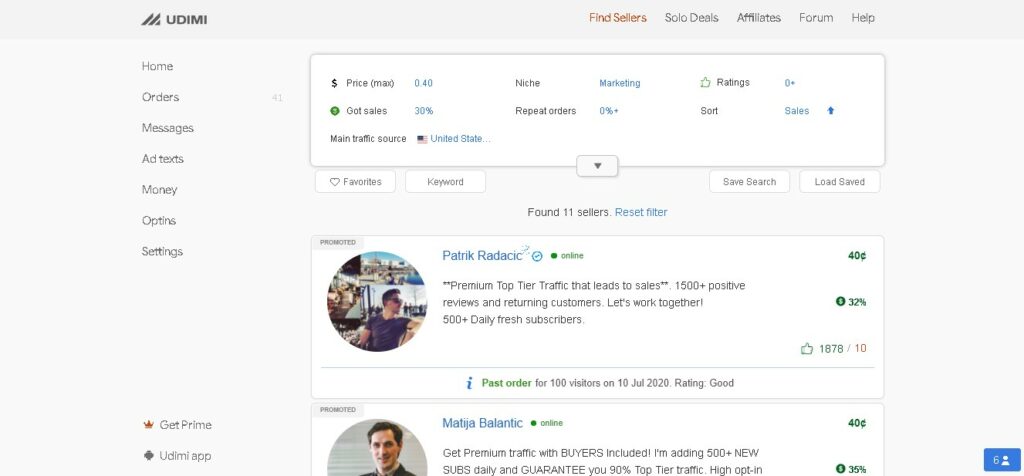Click Patrik Radacic profile photo
The height and width of the screenshot is (476, 1024).
[x=377, y=302]
